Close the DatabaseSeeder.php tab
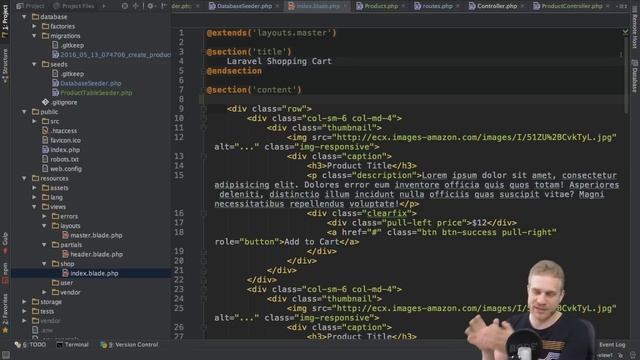Image resolution: width=640 pixels, height=360 pixels. [x=277, y=6]
